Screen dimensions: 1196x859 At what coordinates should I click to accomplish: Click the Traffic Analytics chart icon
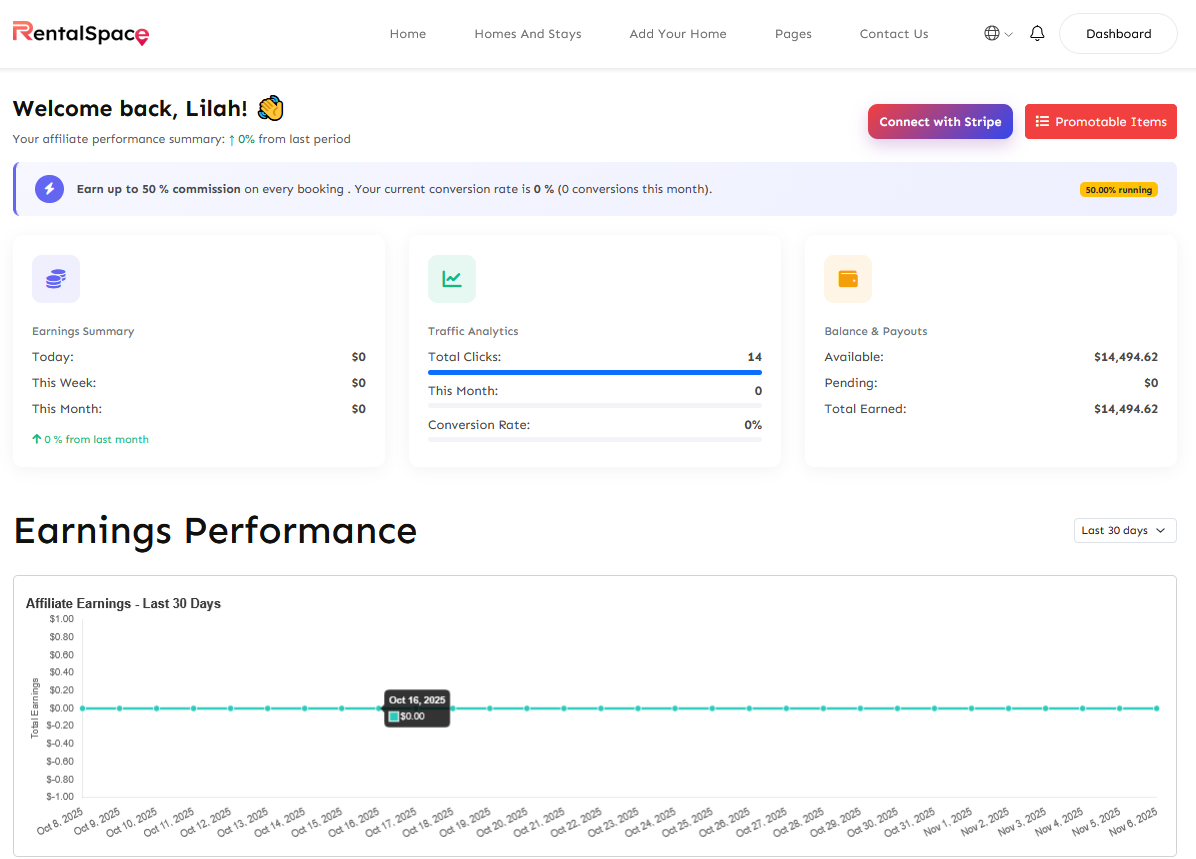click(452, 279)
